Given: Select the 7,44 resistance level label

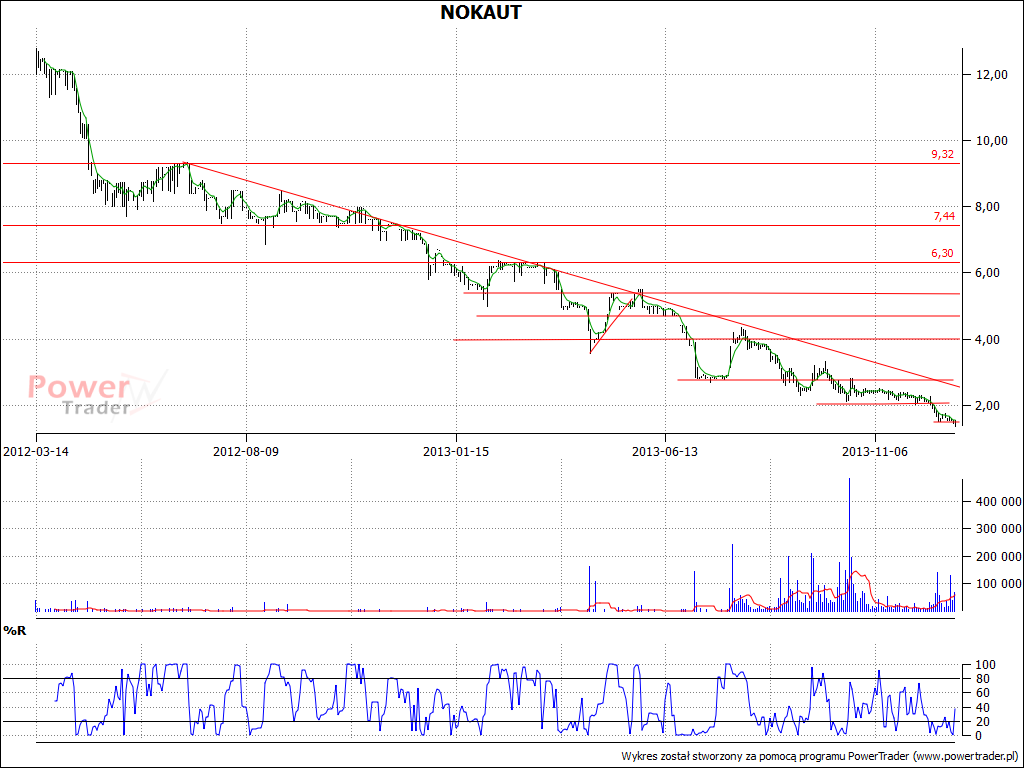Looking at the screenshot, I should coord(944,216).
